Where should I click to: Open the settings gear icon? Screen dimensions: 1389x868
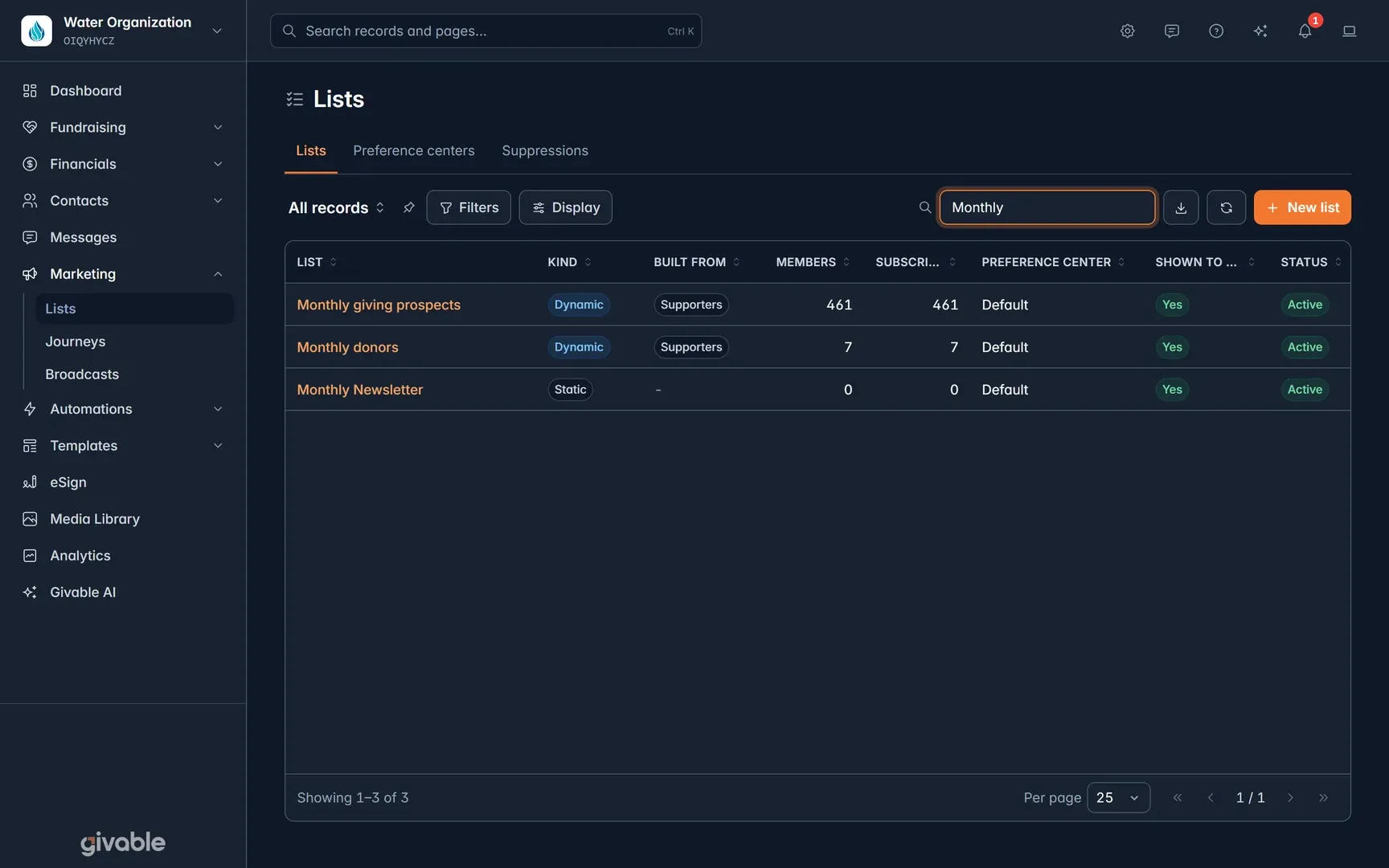pyautogui.click(x=1127, y=31)
